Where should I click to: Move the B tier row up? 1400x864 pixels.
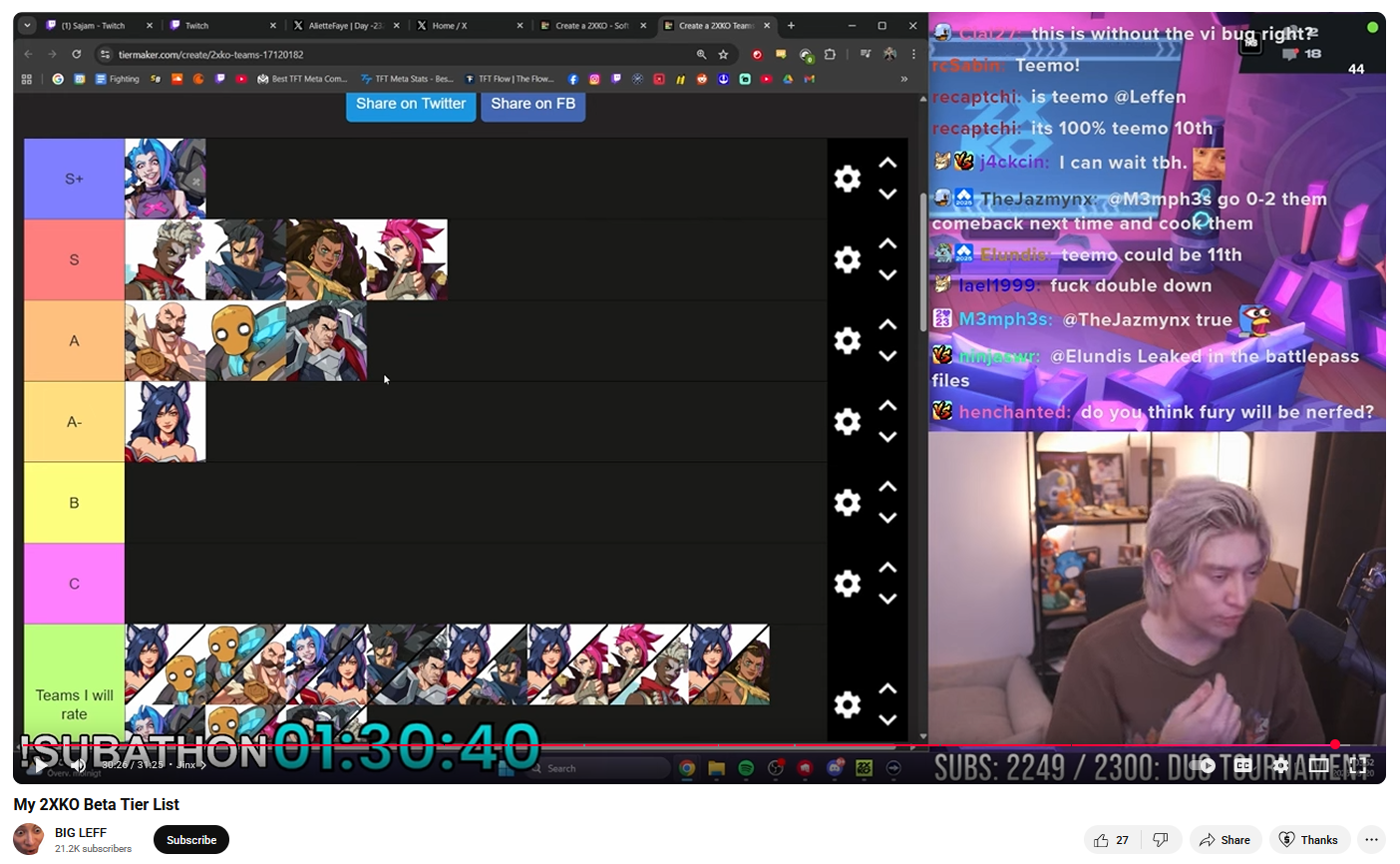[887, 487]
